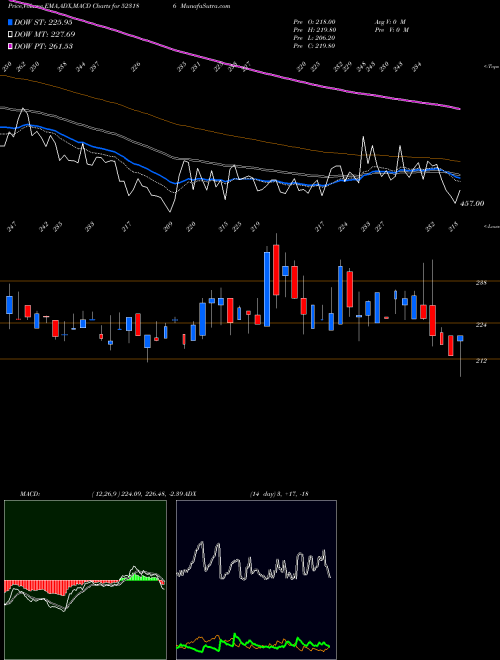Select the 'DOW MT: 227.69' legend label
Image resolution: width=500 pixels, height=660 pixels.
click(x=45, y=34)
